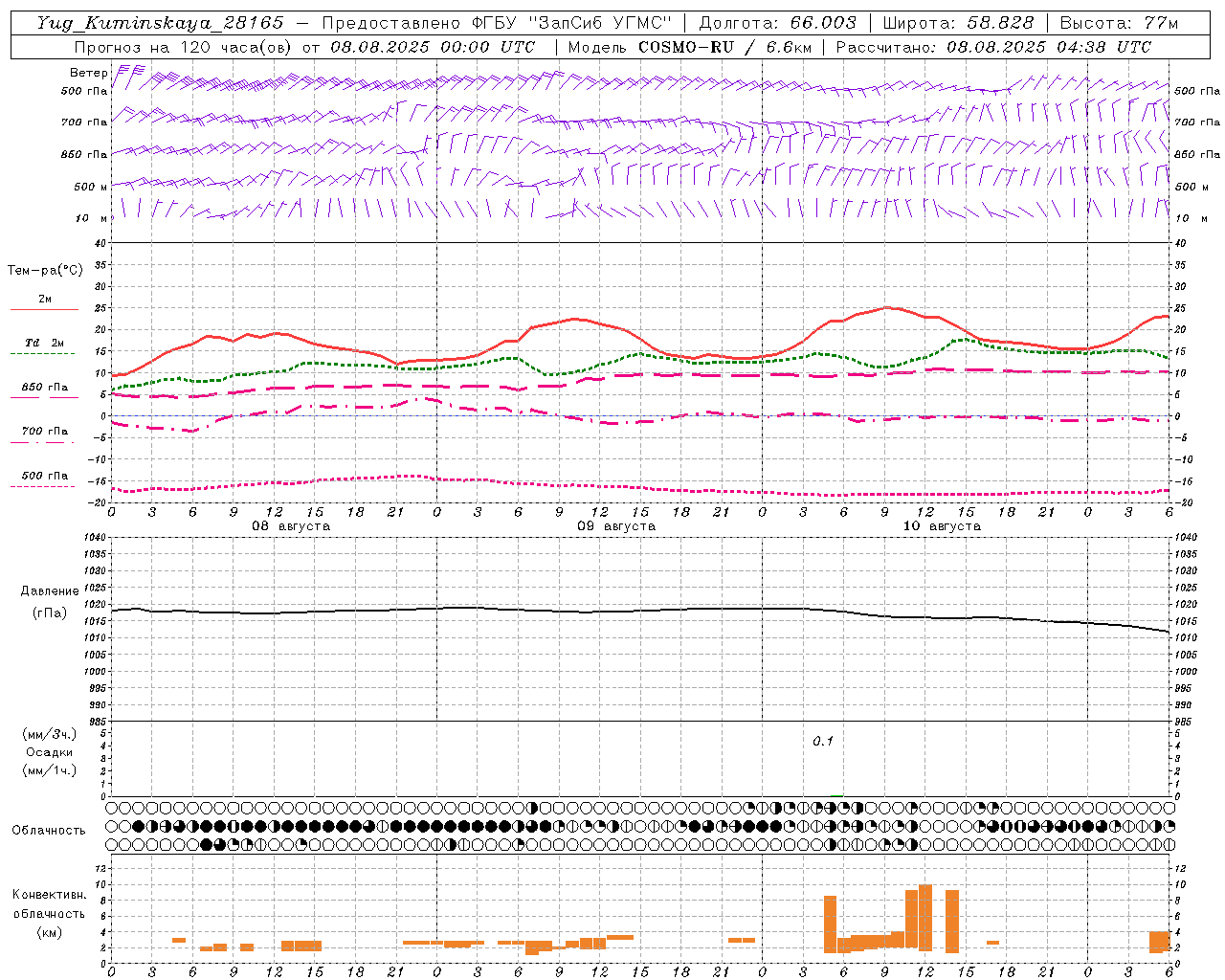Click the 2м temperature legend entry
Viewport: 1225px width, 980px height.
[45, 299]
